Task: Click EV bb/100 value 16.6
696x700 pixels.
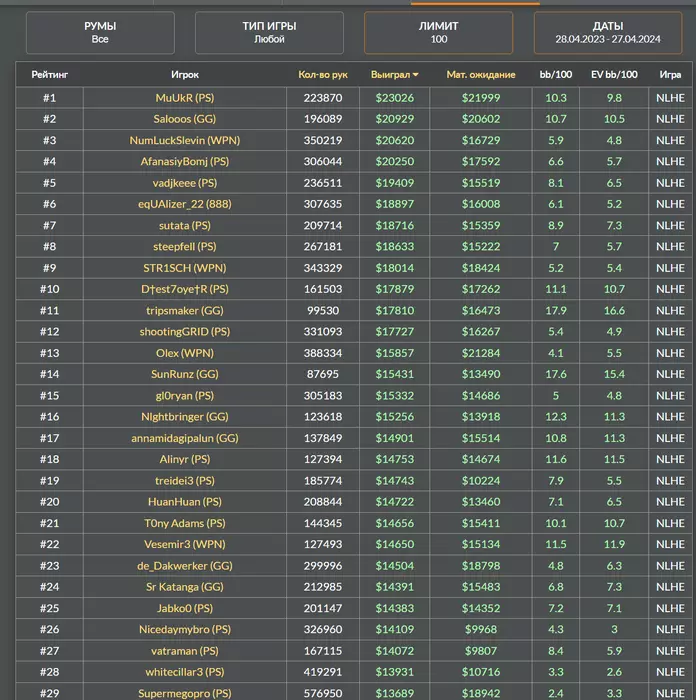Action: click(x=614, y=310)
